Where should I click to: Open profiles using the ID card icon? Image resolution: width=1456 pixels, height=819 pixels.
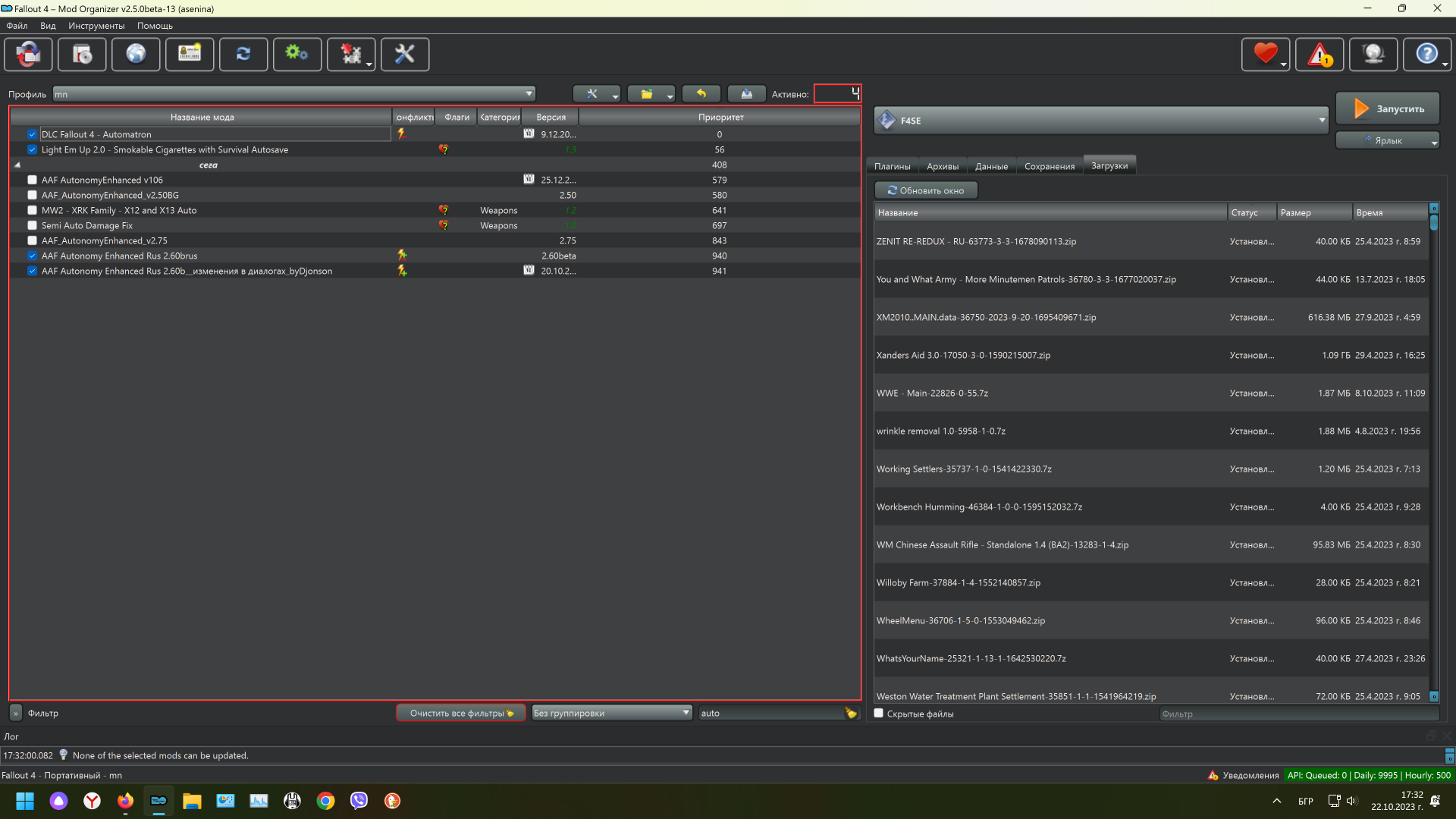190,55
